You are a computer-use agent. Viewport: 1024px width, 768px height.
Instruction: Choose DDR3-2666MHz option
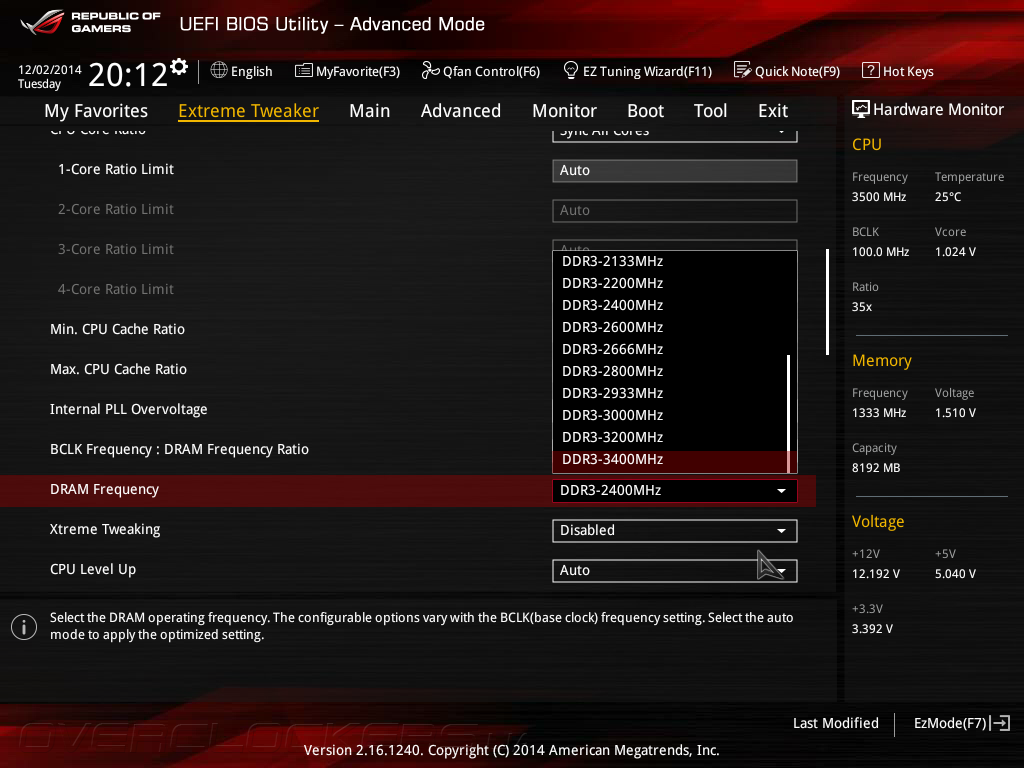point(670,349)
